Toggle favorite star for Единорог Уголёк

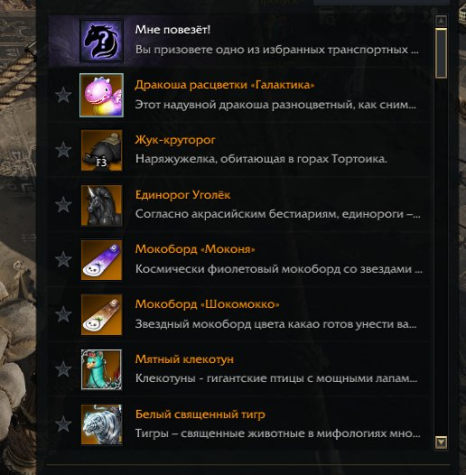pyautogui.click(x=63, y=204)
